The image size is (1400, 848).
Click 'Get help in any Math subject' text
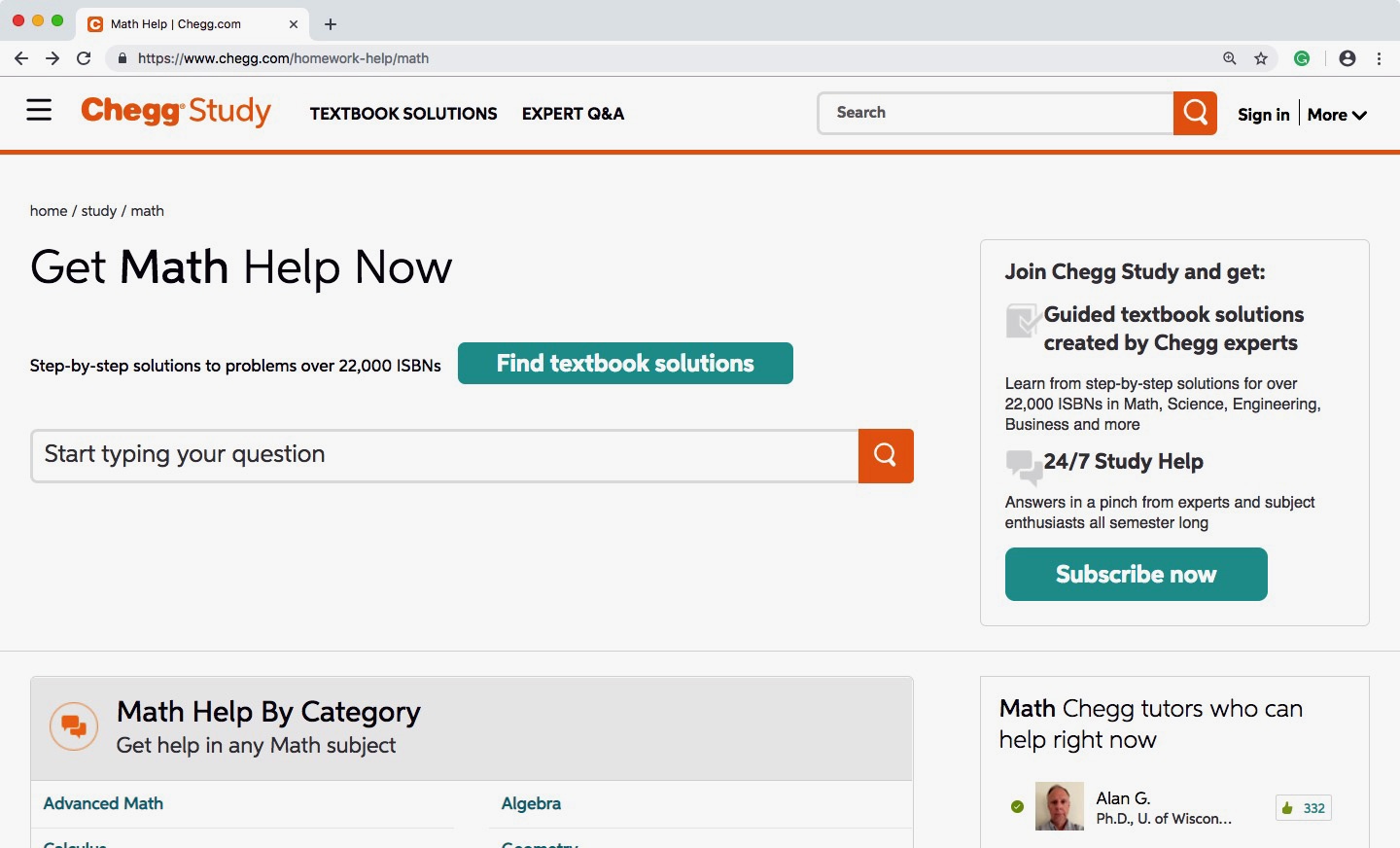[x=256, y=746]
